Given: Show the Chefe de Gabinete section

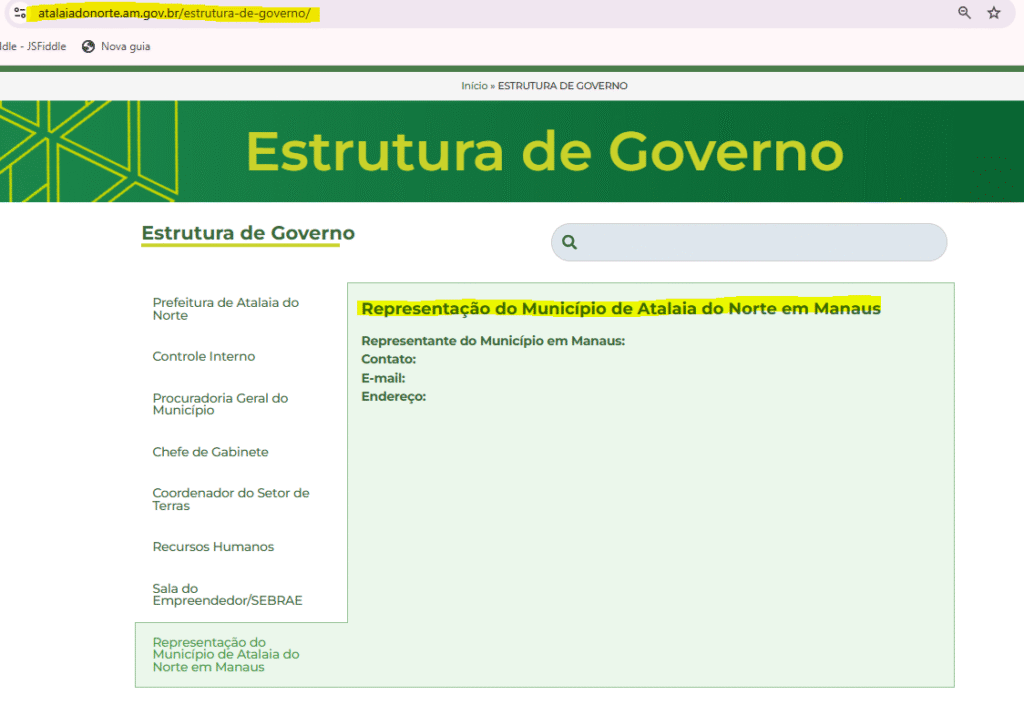Looking at the screenshot, I should click(x=210, y=452).
